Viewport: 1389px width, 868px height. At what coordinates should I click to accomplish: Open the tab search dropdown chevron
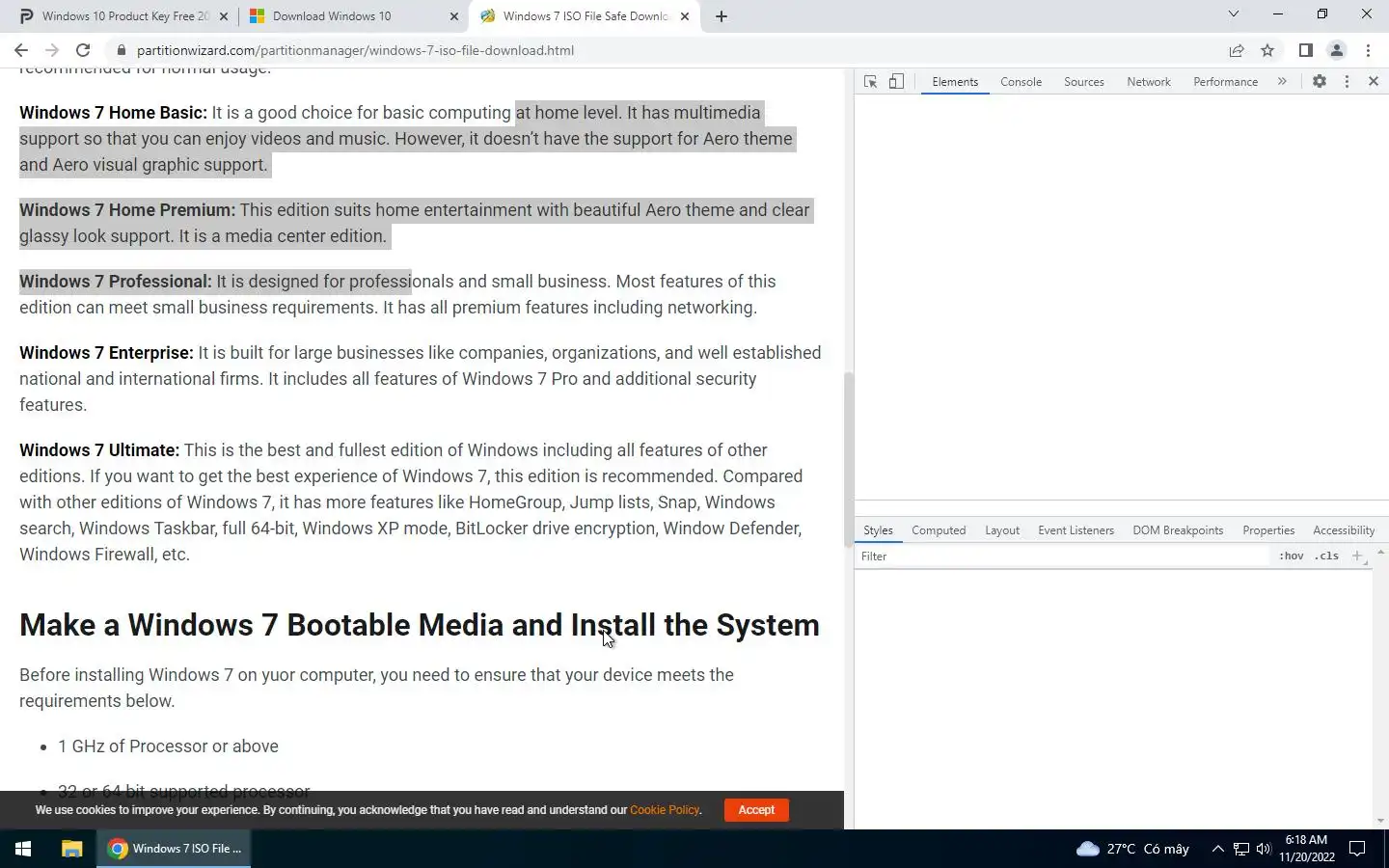[1233, 14]
